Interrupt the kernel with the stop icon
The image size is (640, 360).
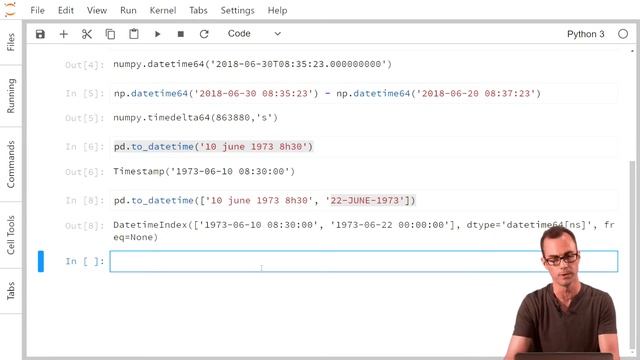coord(180,34)
